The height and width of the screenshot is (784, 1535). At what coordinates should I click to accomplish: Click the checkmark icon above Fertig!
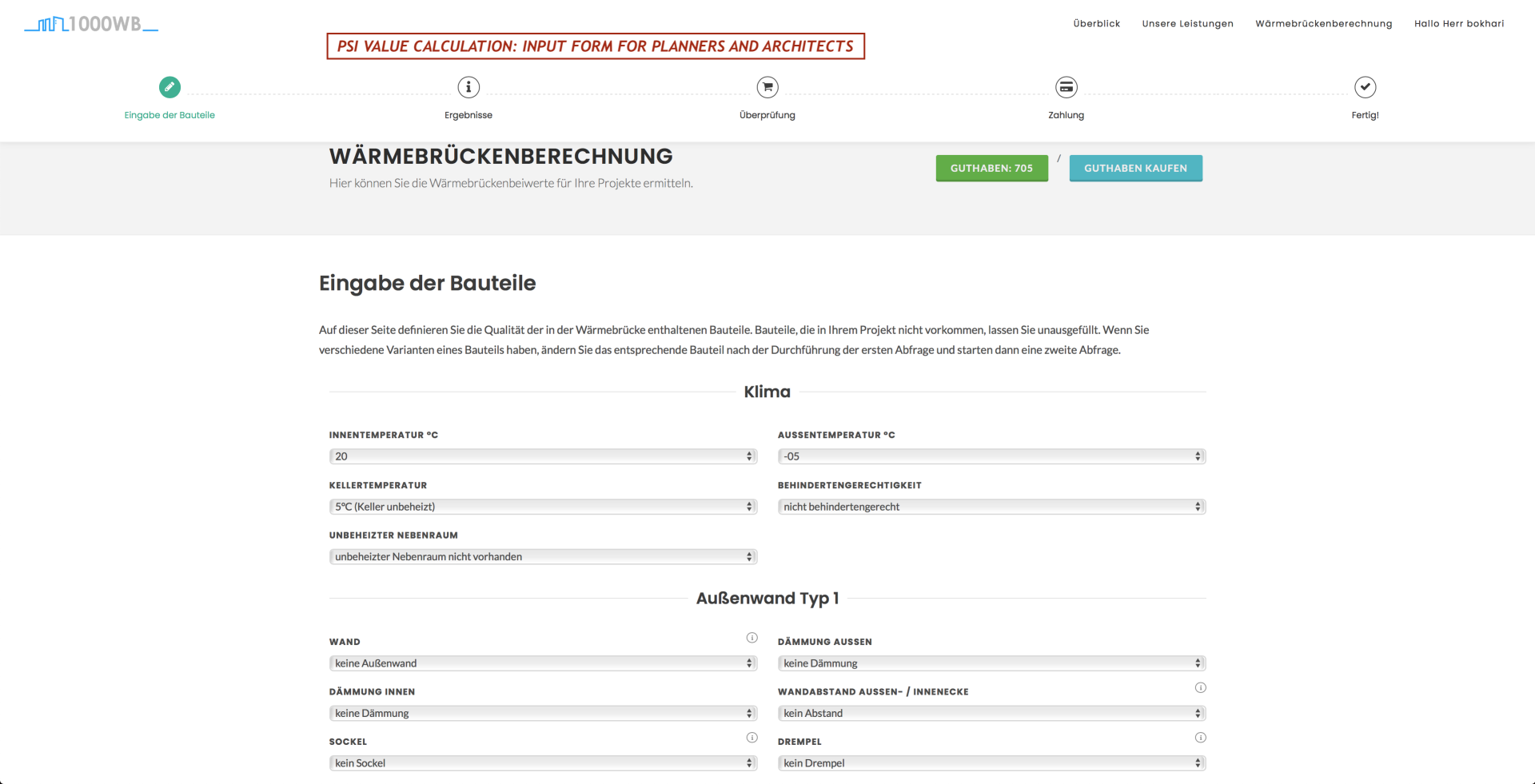[x=1365, y=87]
